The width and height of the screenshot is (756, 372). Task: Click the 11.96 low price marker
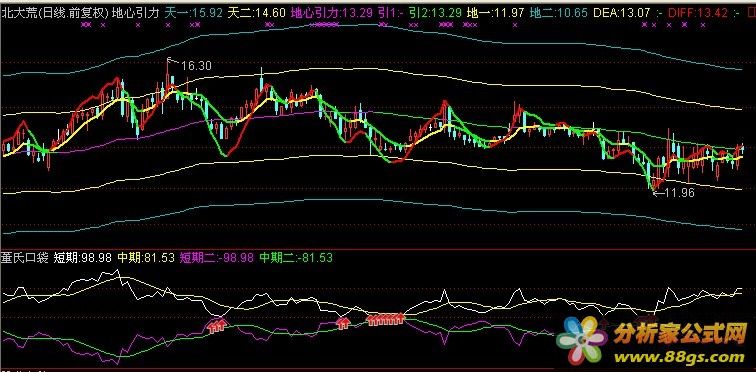[x=679, y=193]
